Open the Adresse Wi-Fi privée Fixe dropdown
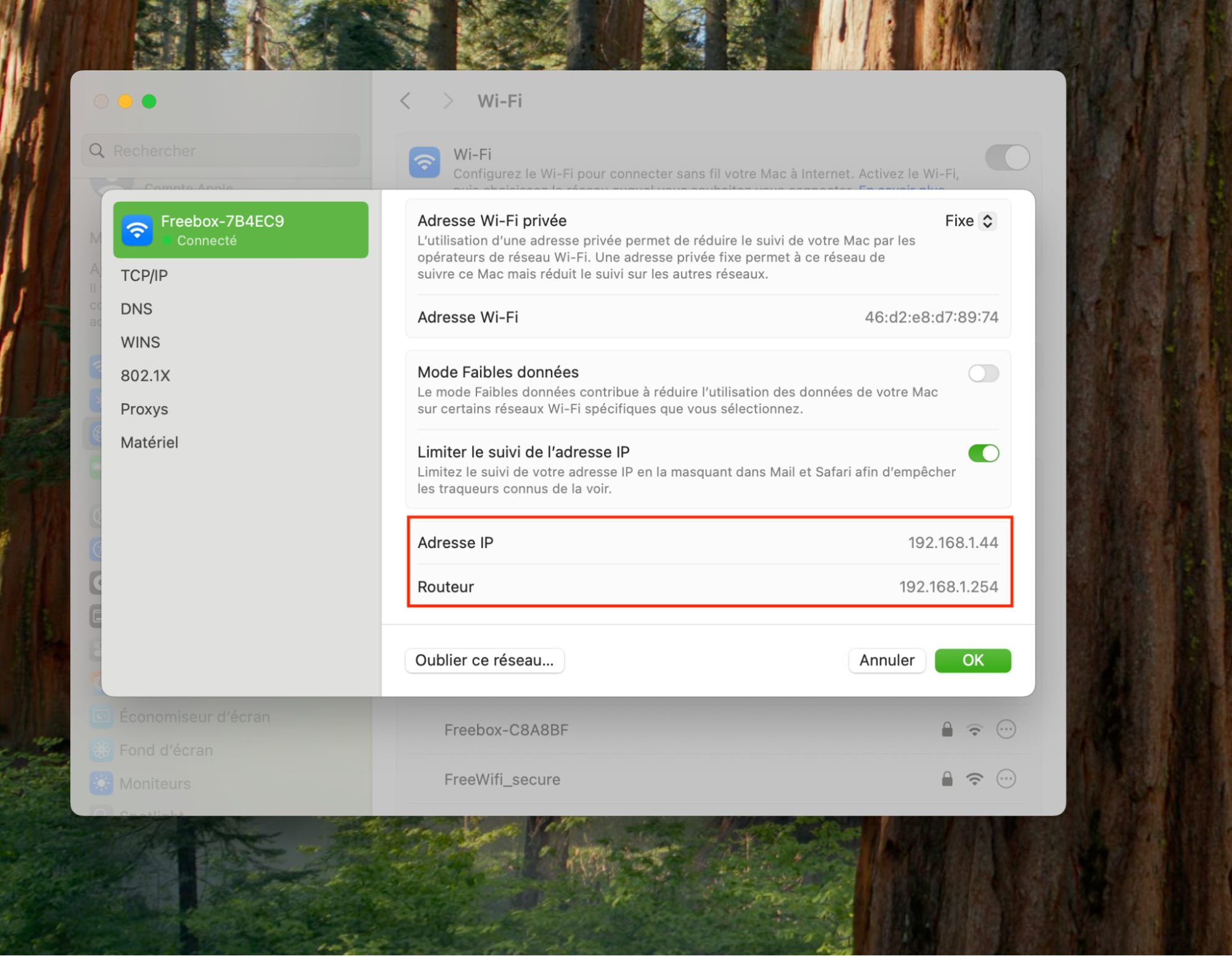The image size is (1232, 956). point(970,221)
